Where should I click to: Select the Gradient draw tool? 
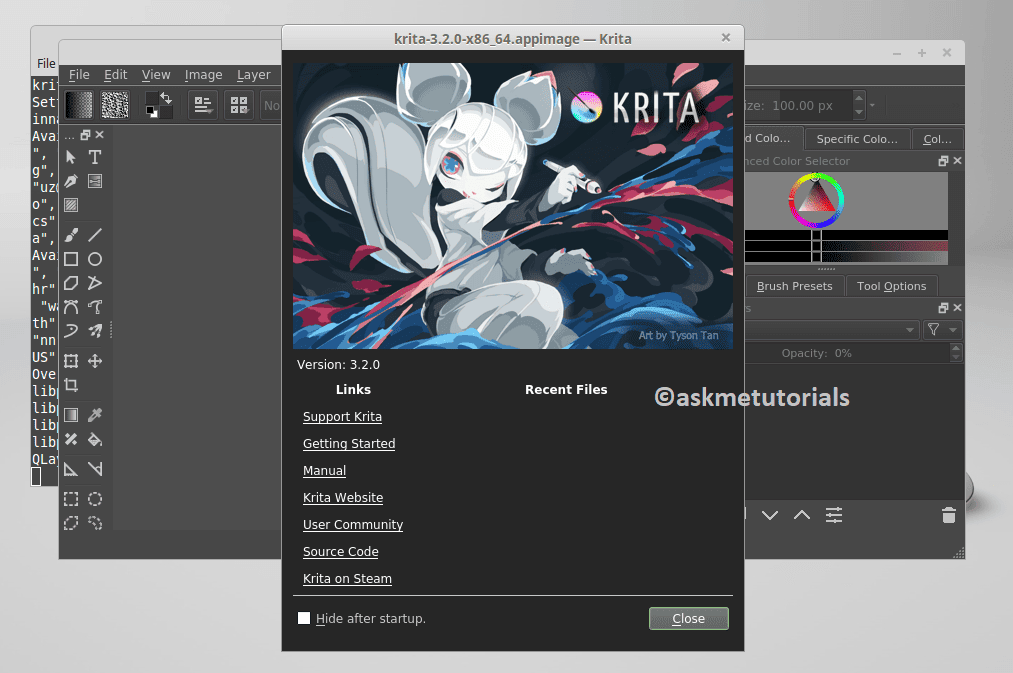71,415
